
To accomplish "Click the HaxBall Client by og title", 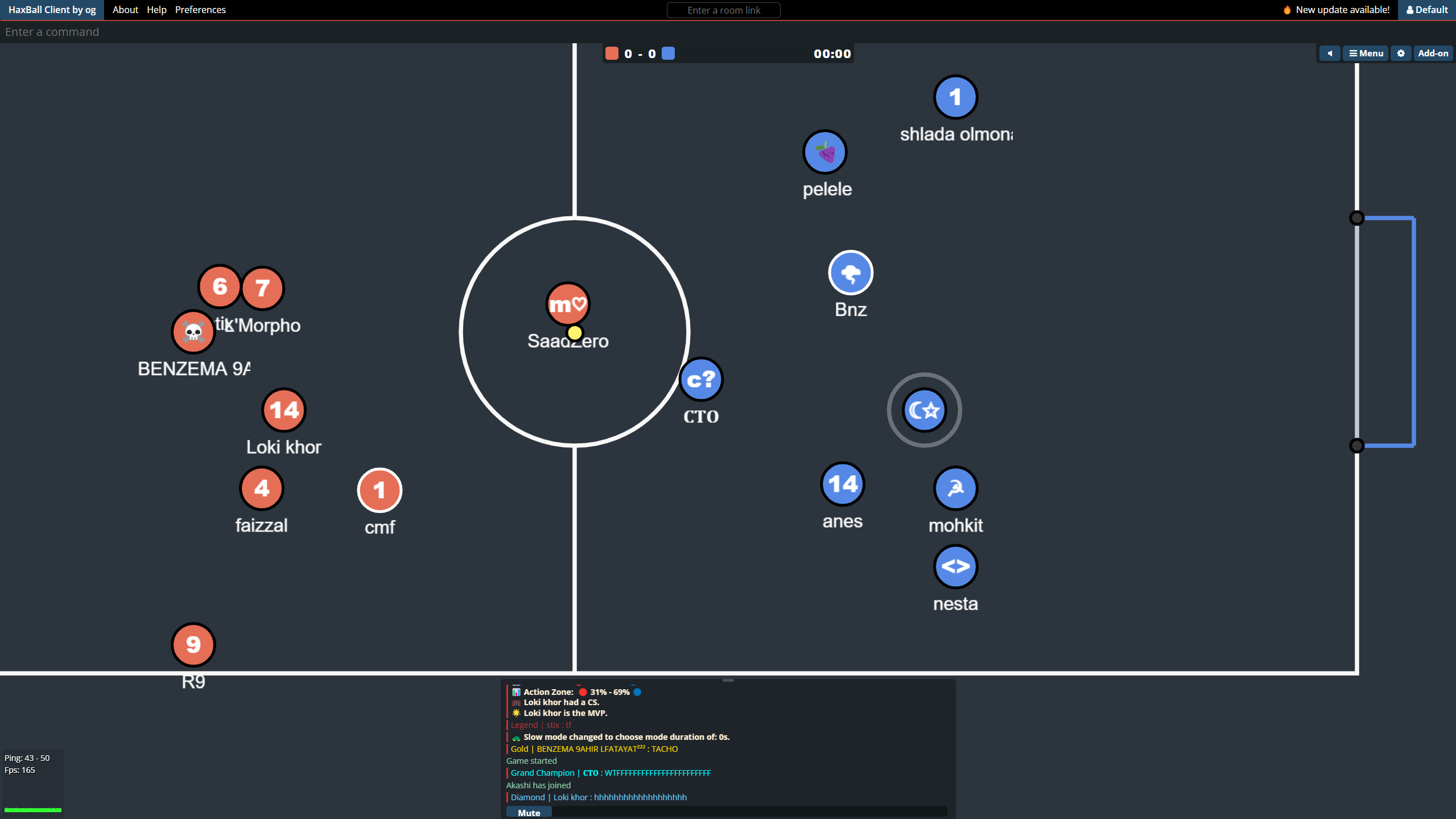I will tap(52, 10).
